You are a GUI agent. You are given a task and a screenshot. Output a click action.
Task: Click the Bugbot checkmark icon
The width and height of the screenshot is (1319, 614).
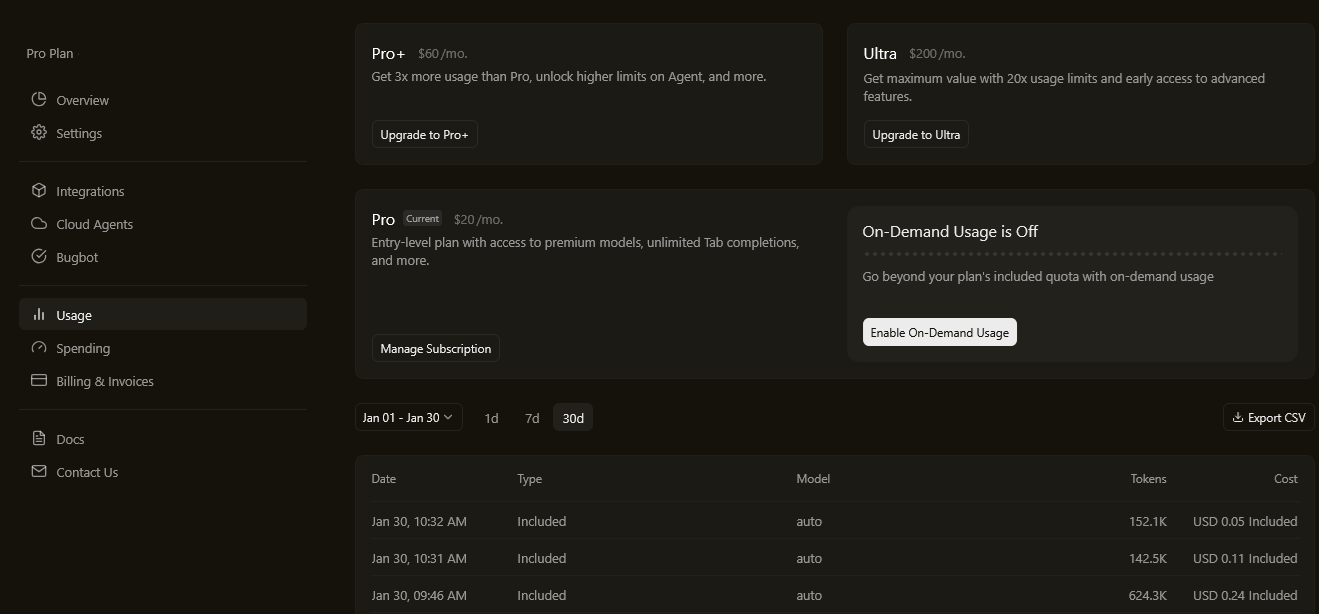point(39,257)
